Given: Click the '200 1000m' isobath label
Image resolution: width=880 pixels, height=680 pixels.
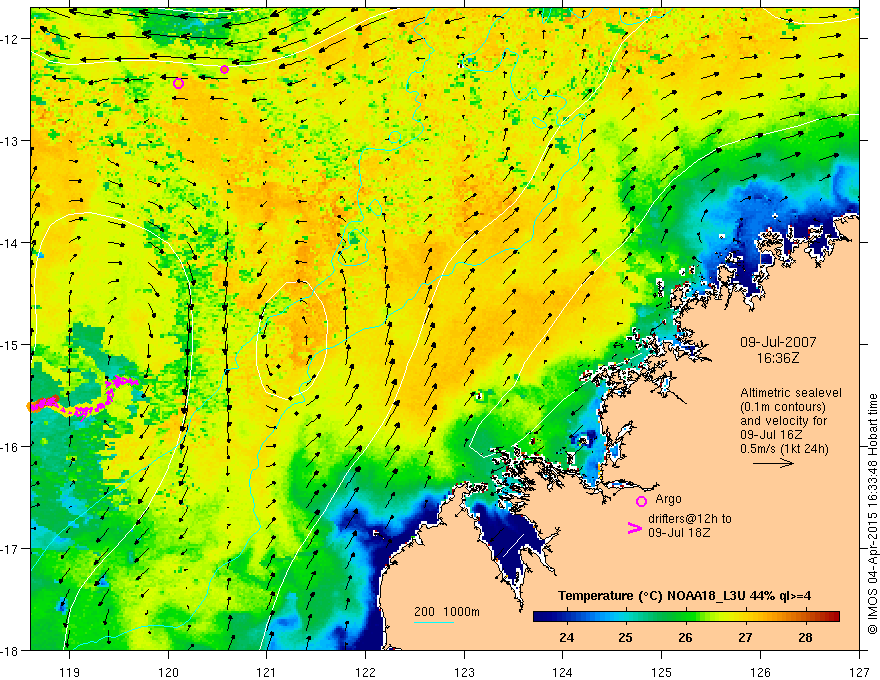Looking at the screenshot, I should click(x=447, y=612).
